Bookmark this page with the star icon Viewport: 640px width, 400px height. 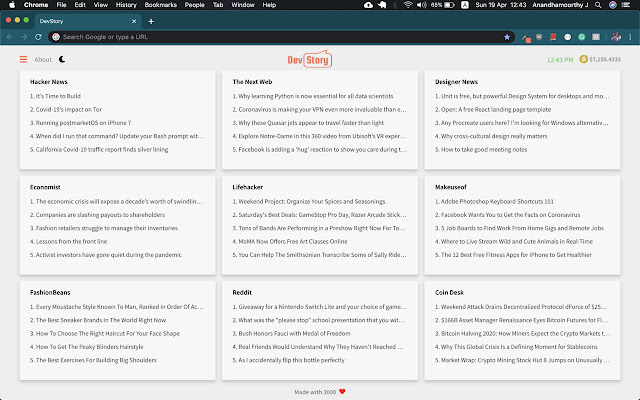[x=507, y=37]
